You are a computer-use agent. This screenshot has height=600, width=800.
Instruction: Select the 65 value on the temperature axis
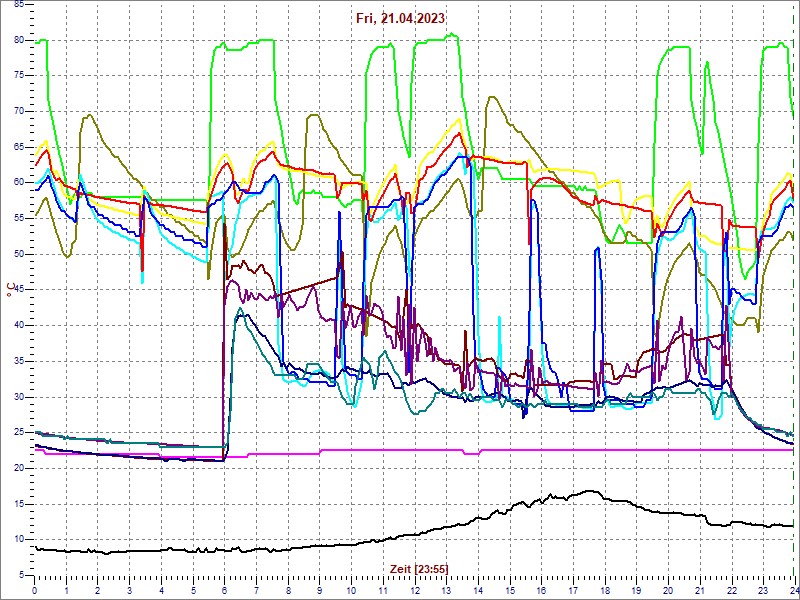tap(18, 147)
